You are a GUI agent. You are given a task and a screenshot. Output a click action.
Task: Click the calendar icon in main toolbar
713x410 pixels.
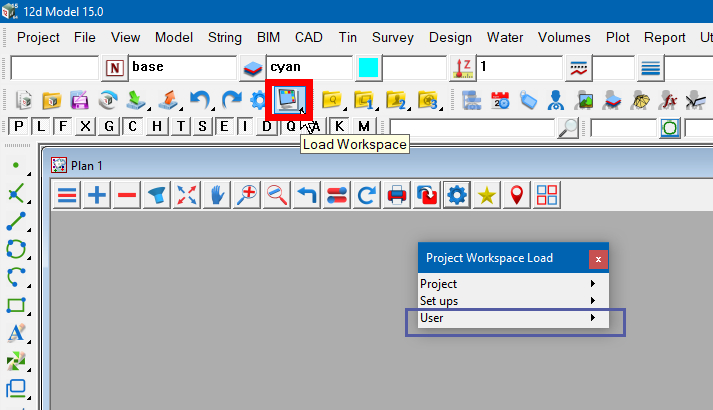click(x=500, y=100)
